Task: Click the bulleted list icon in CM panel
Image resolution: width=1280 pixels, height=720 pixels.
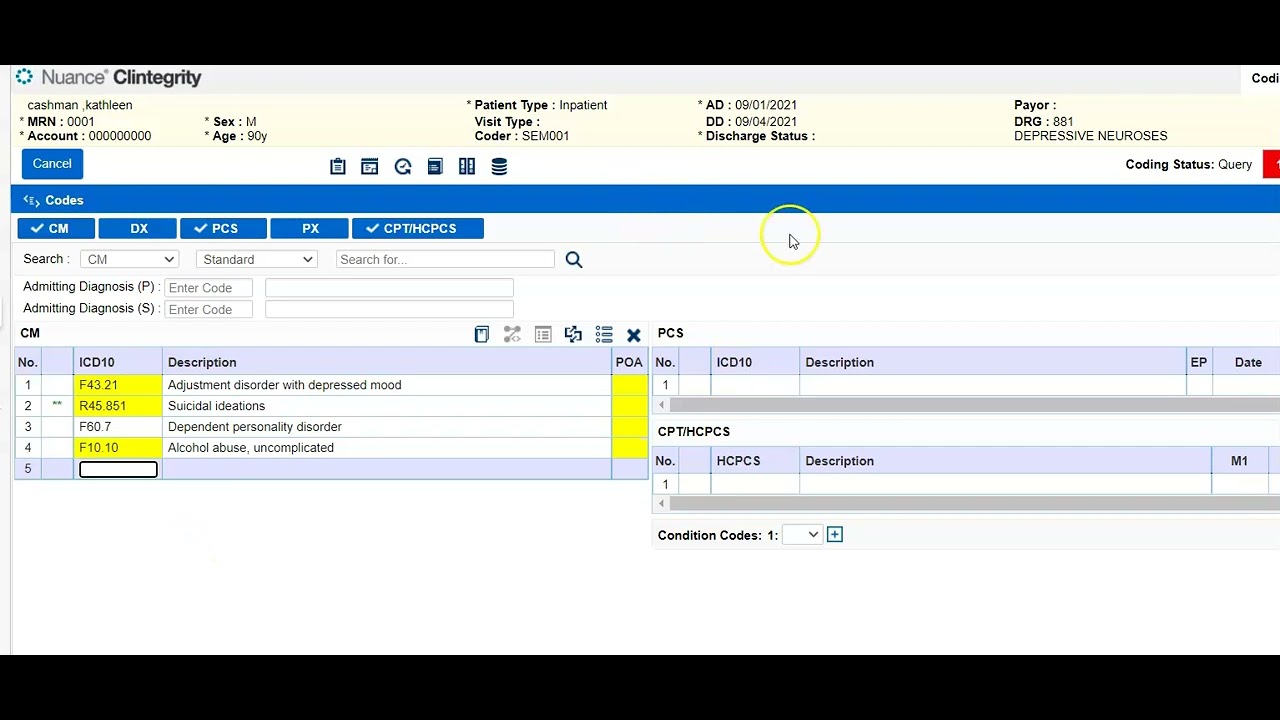Action: pos(604,335)
